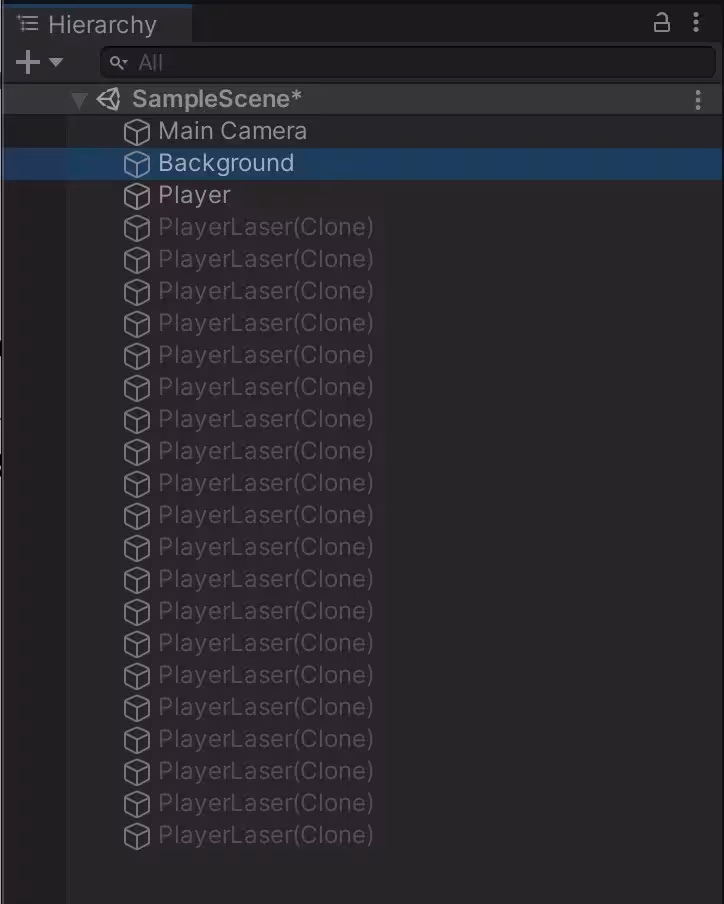This screenshot has height=904, width=724.
Task: Click the Player object's cube icon
Action: pos(137,197)
